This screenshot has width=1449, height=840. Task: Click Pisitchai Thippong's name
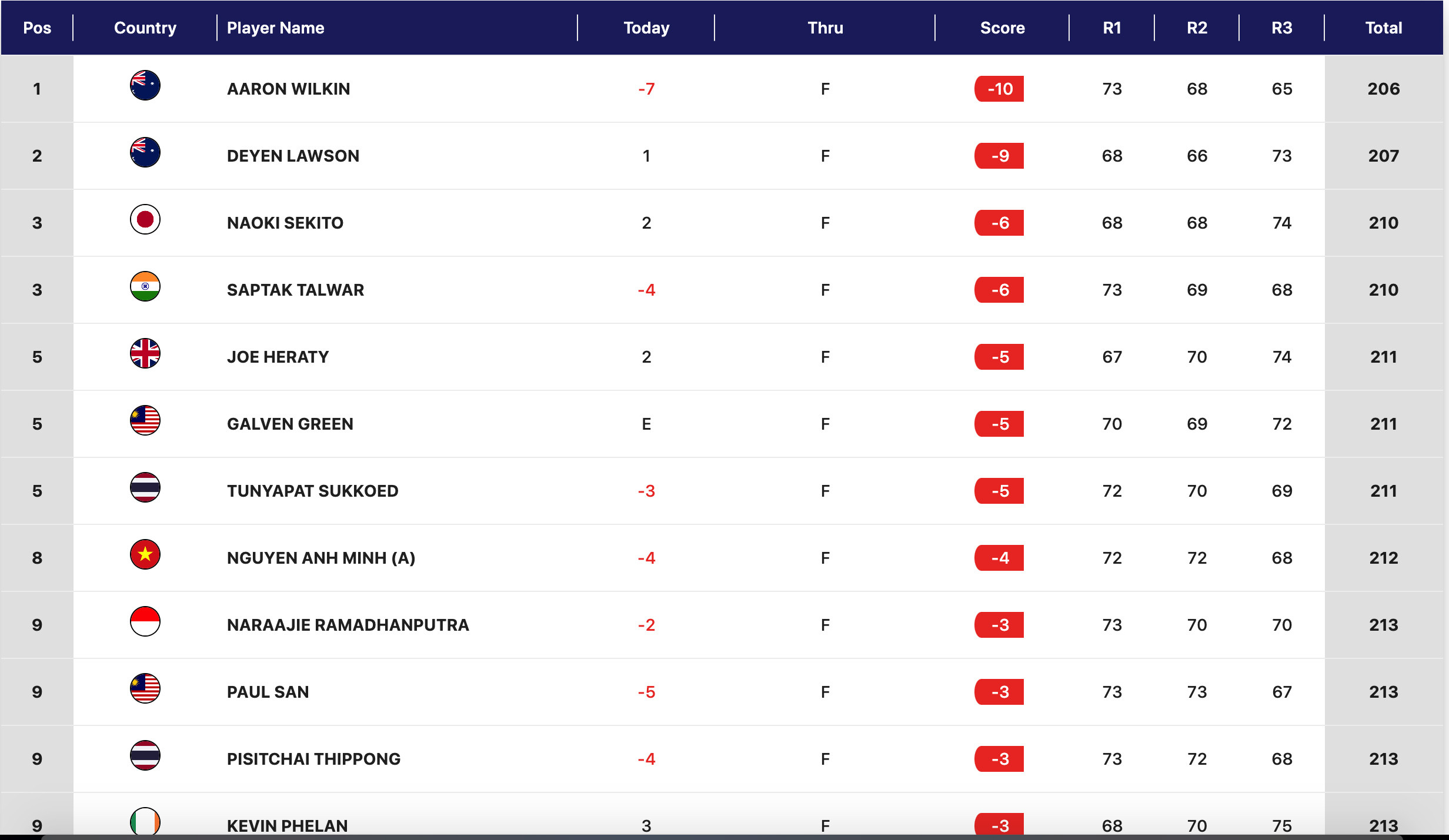coord(313,759)
